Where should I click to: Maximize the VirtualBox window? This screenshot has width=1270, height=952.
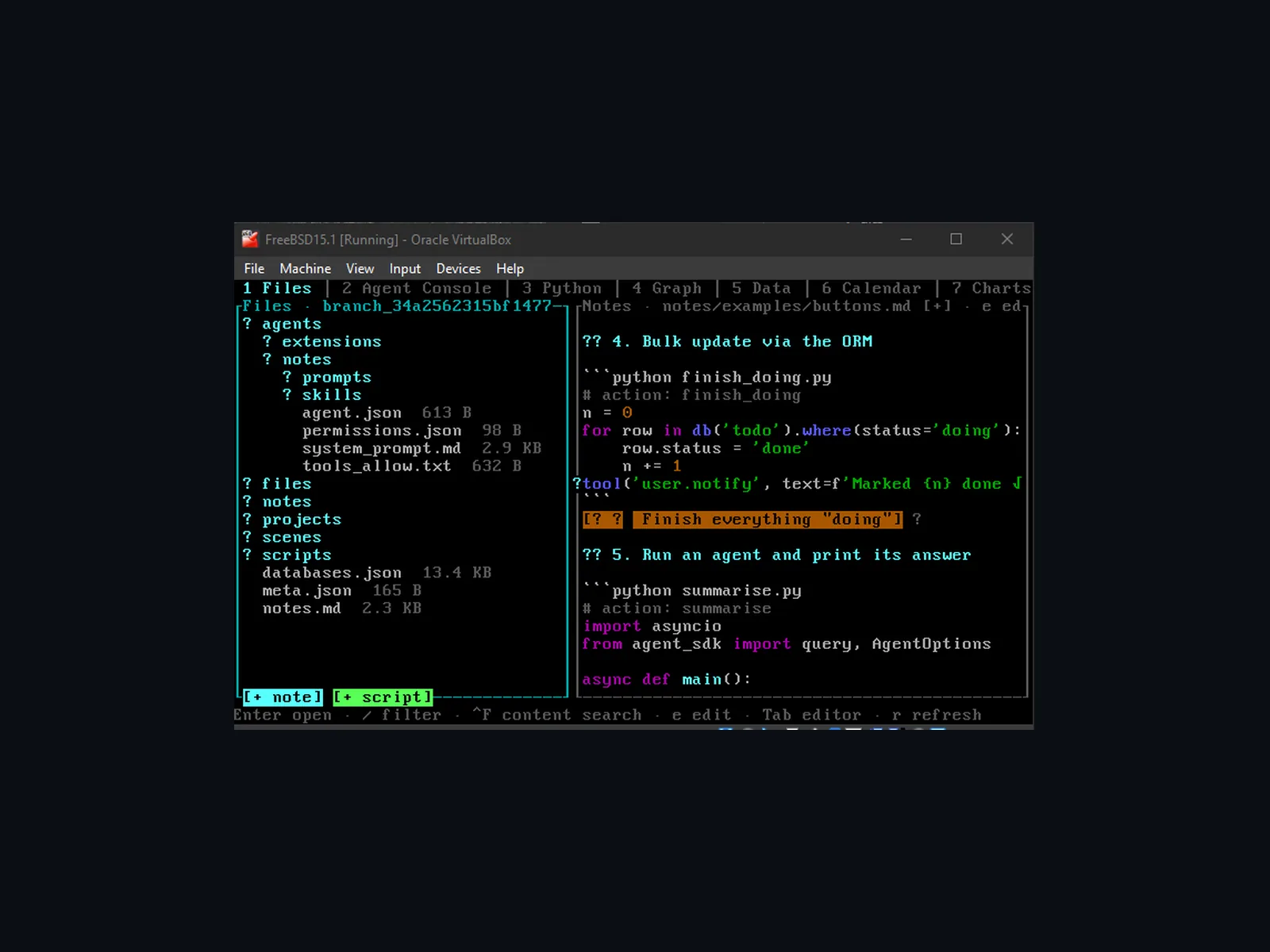click(x=956, y=239)
